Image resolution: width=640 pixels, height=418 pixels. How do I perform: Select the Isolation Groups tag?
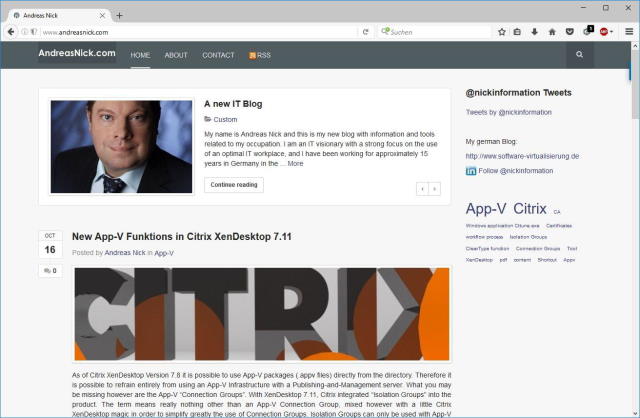click(528, 237)
